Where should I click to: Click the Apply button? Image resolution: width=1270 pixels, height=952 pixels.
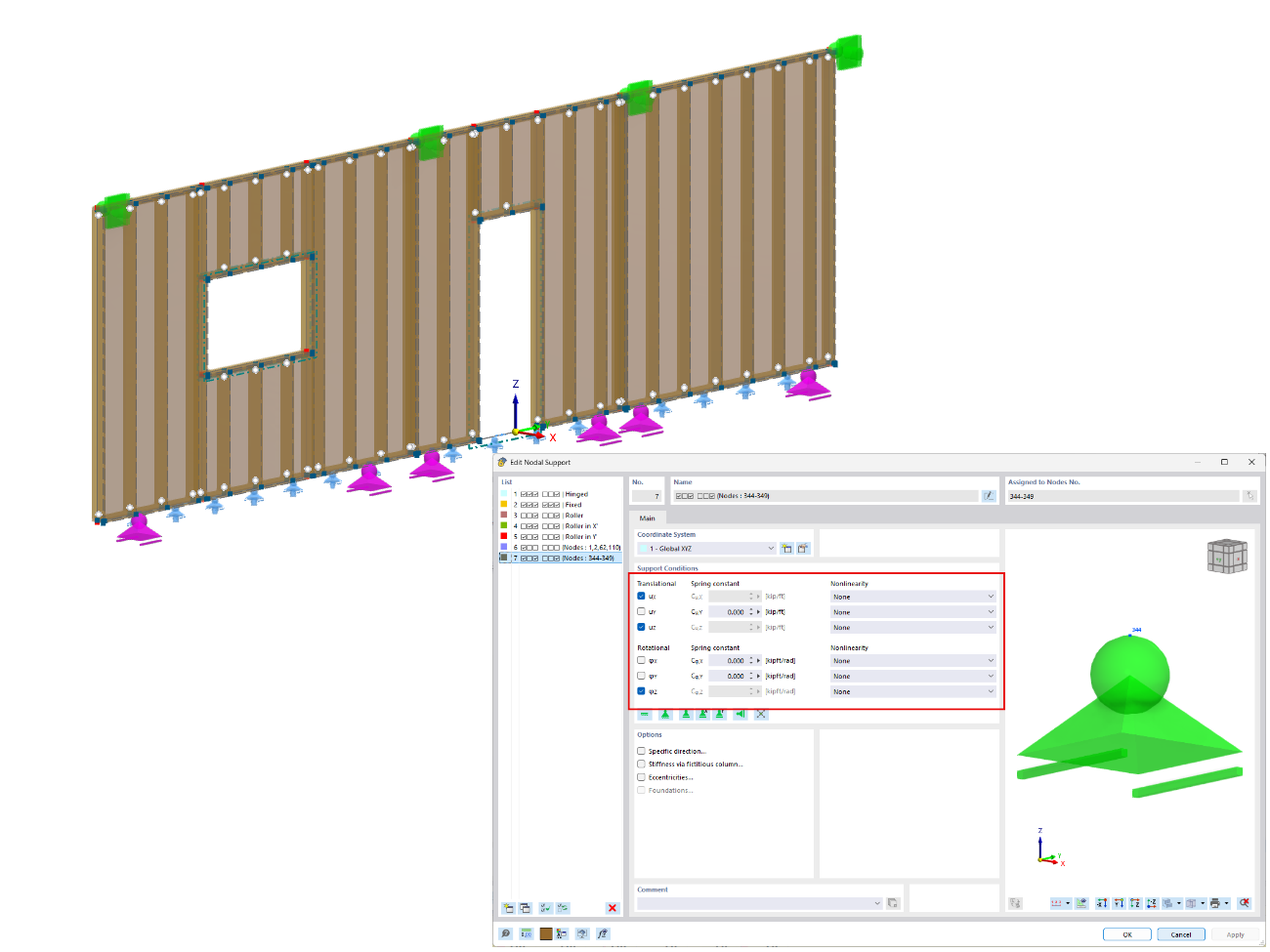[1235, 934]
